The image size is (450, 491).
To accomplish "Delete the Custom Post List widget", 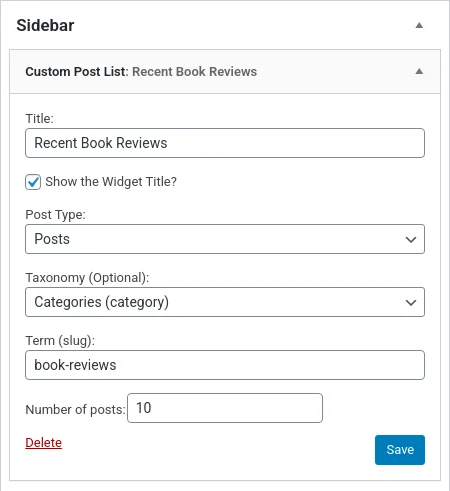I will (x=44, y=443).
